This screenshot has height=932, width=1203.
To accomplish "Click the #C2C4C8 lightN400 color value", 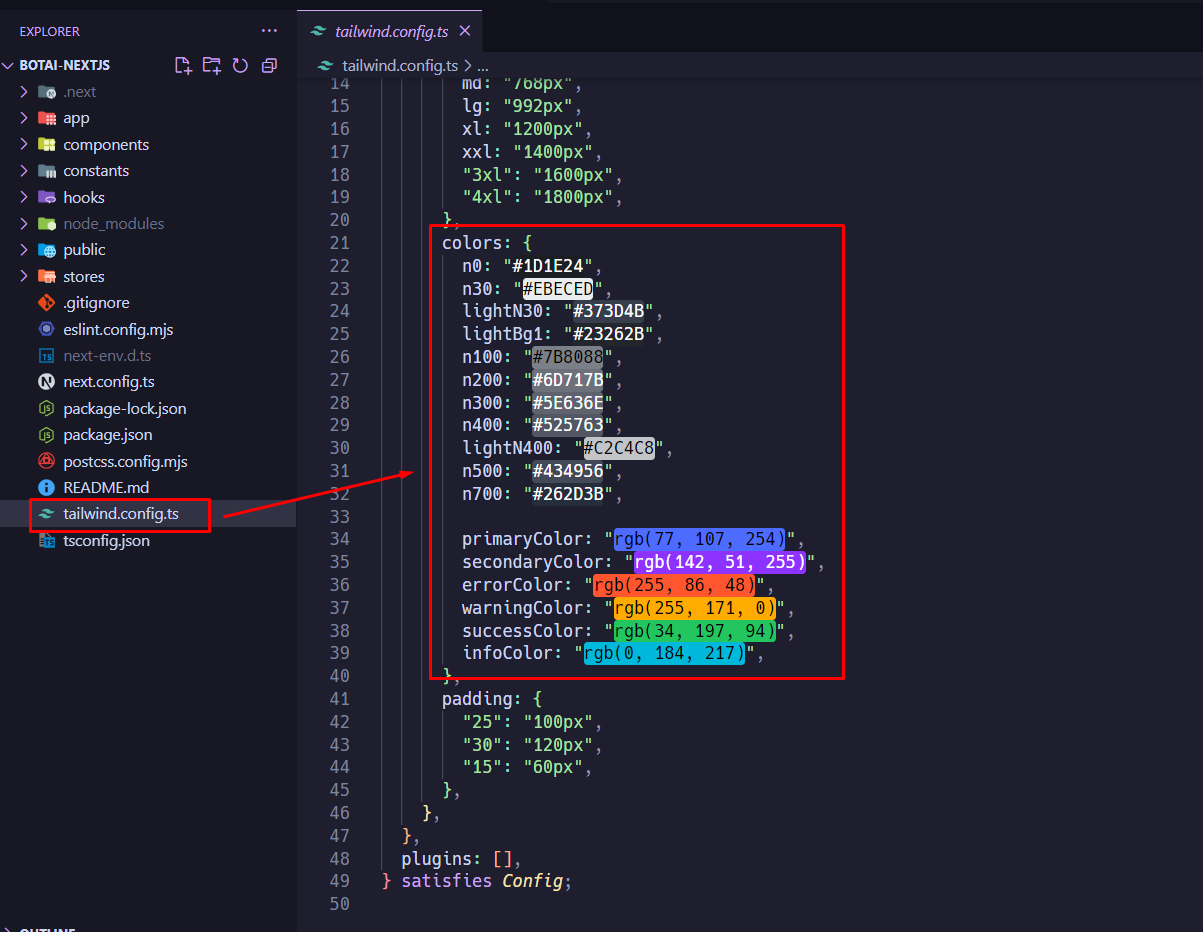I will click(618, 449).
